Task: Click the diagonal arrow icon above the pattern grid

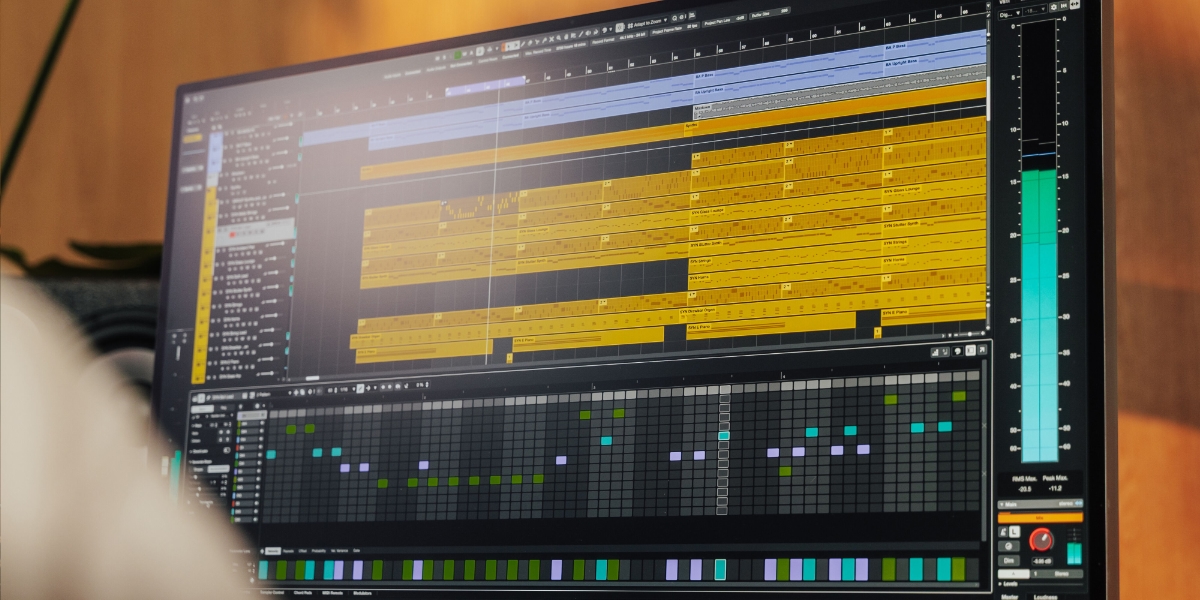Action: (982, 350)
